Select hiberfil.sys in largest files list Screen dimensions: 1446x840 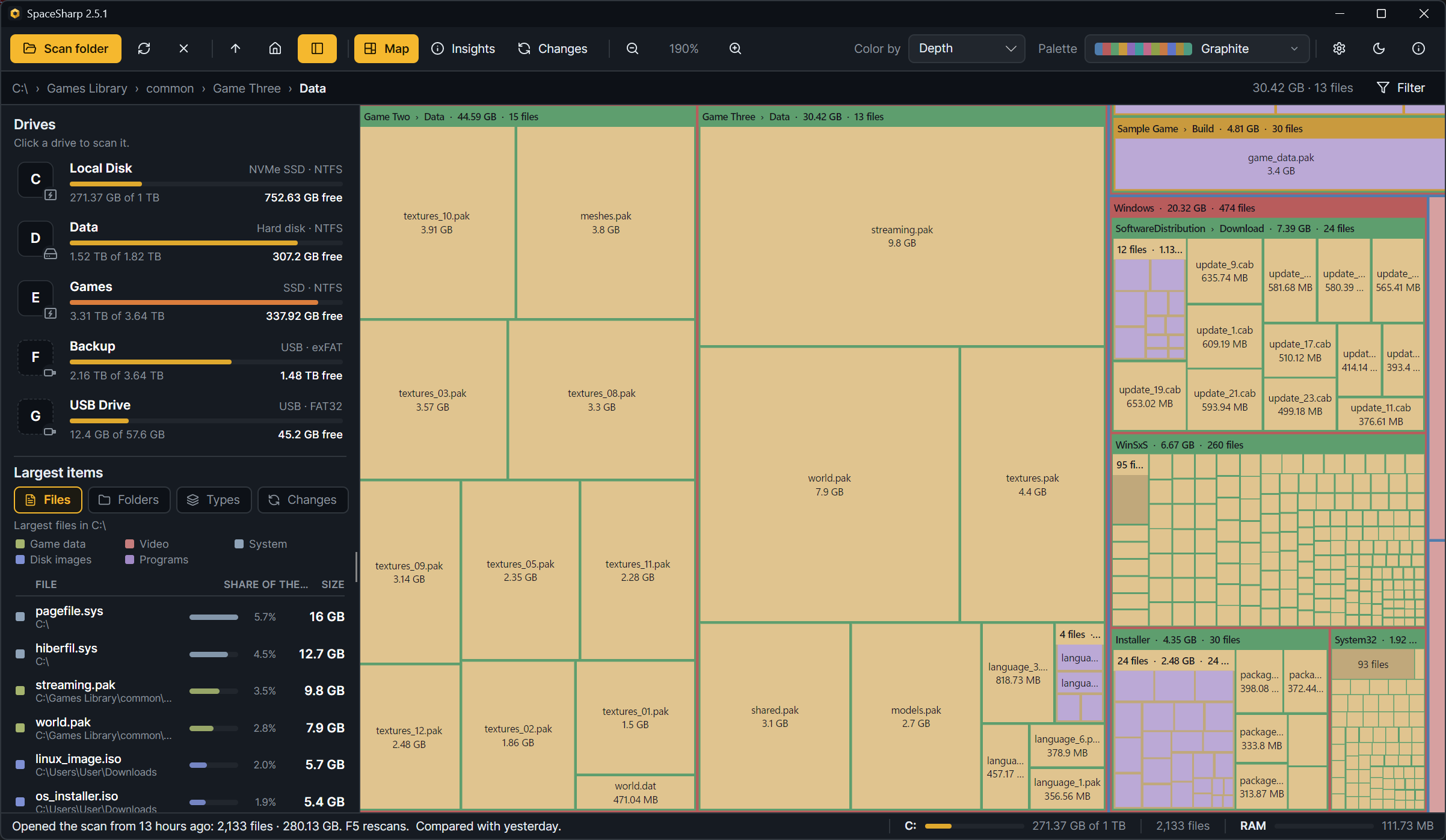coord(180,654)
